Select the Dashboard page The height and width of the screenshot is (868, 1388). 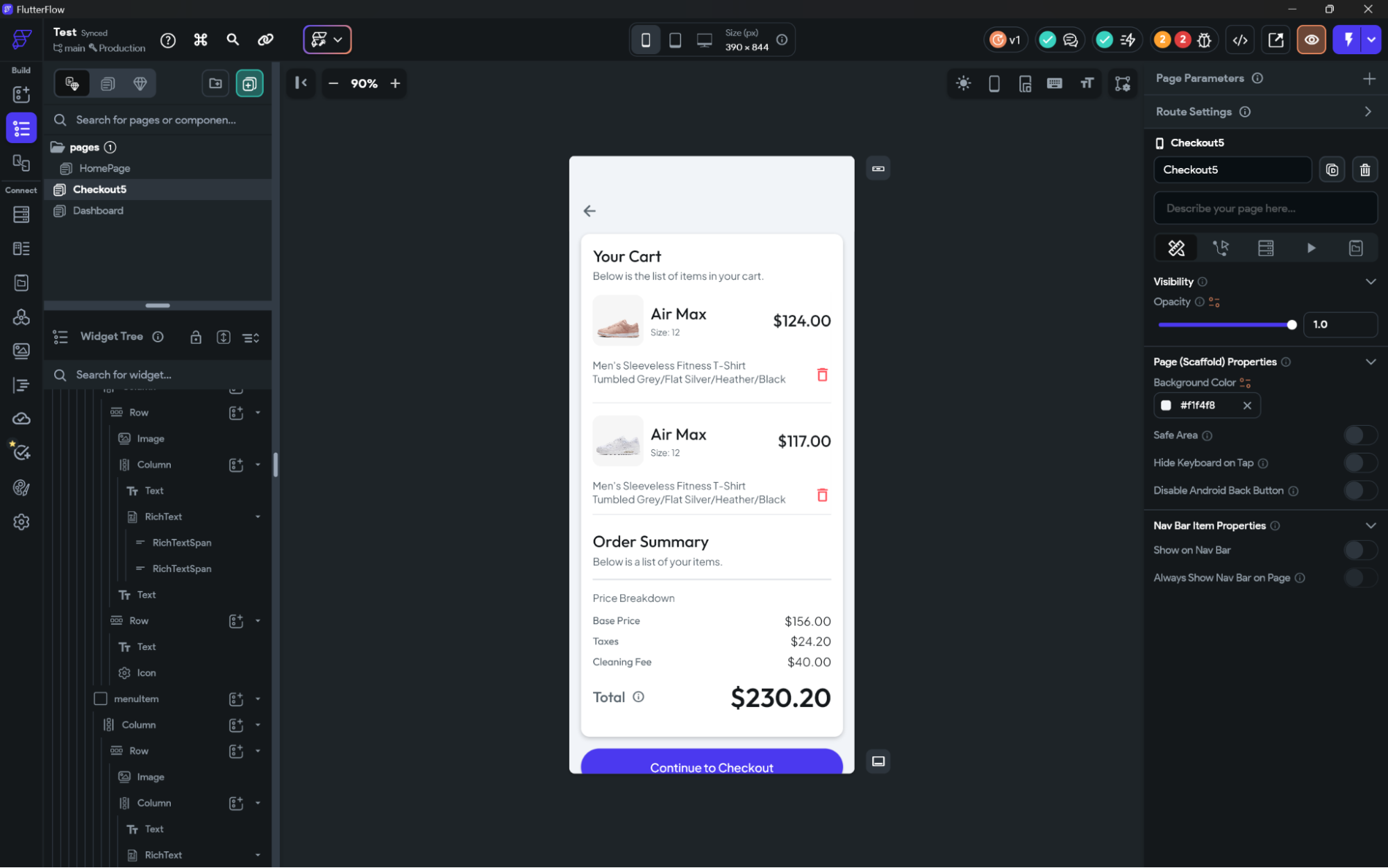coord(98,210)
